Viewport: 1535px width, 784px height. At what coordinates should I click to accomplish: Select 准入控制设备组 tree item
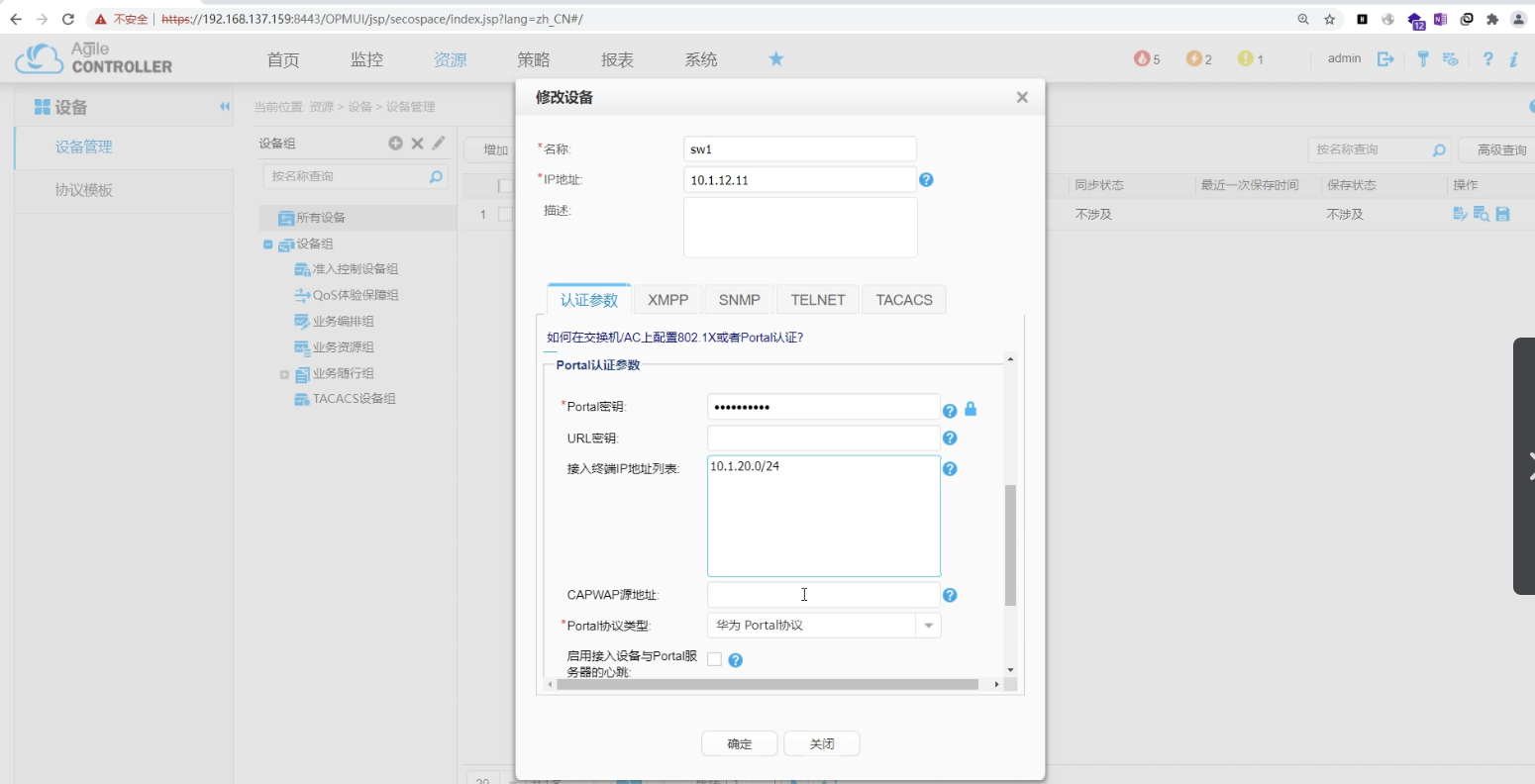356,269
